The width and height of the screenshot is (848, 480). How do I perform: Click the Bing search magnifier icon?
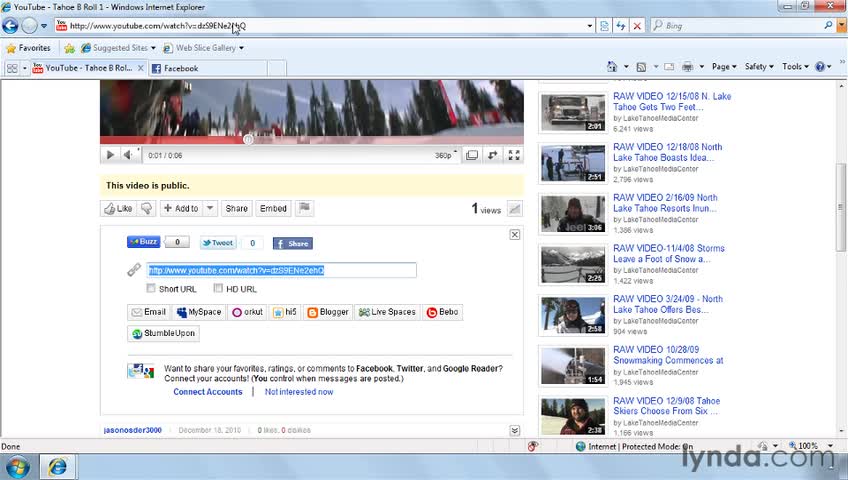click(828, 25)
